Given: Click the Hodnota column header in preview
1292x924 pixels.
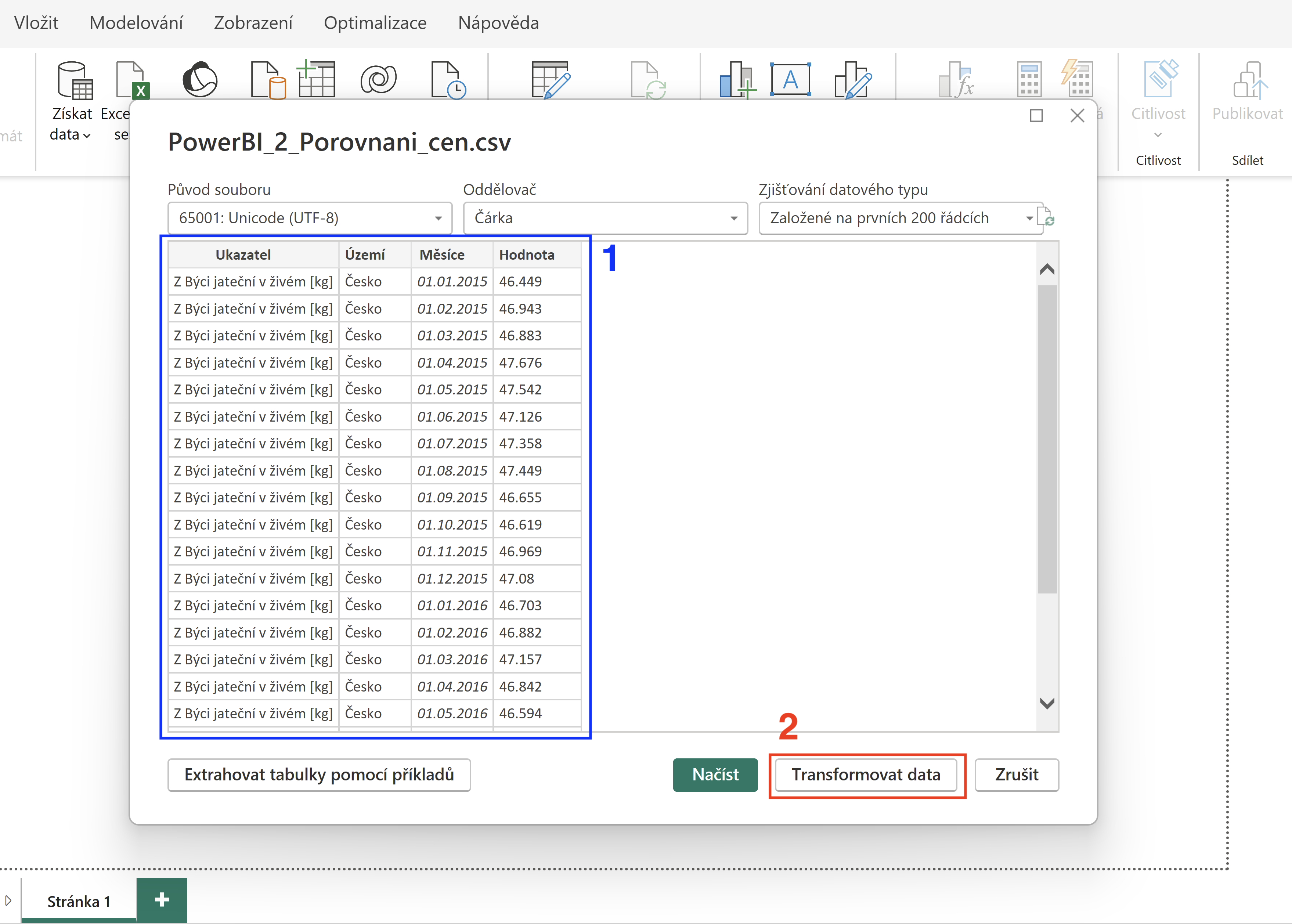Looking at the screenshot, I should [537, 255].
